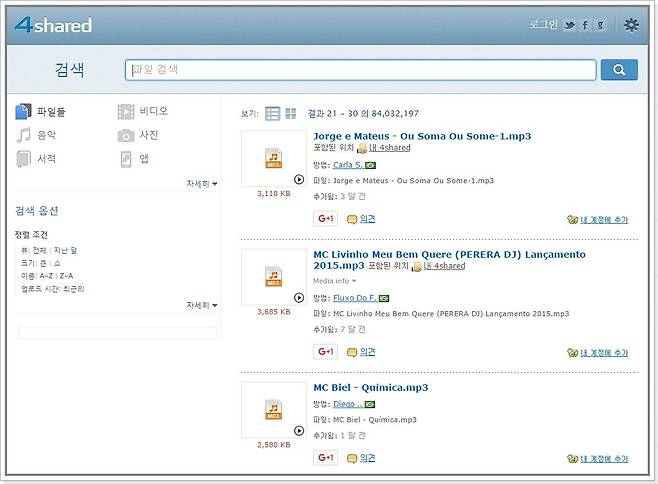Add MC Livinho file to my account
The height and width of the screenshot is (484, 658).
click(604, 353)
